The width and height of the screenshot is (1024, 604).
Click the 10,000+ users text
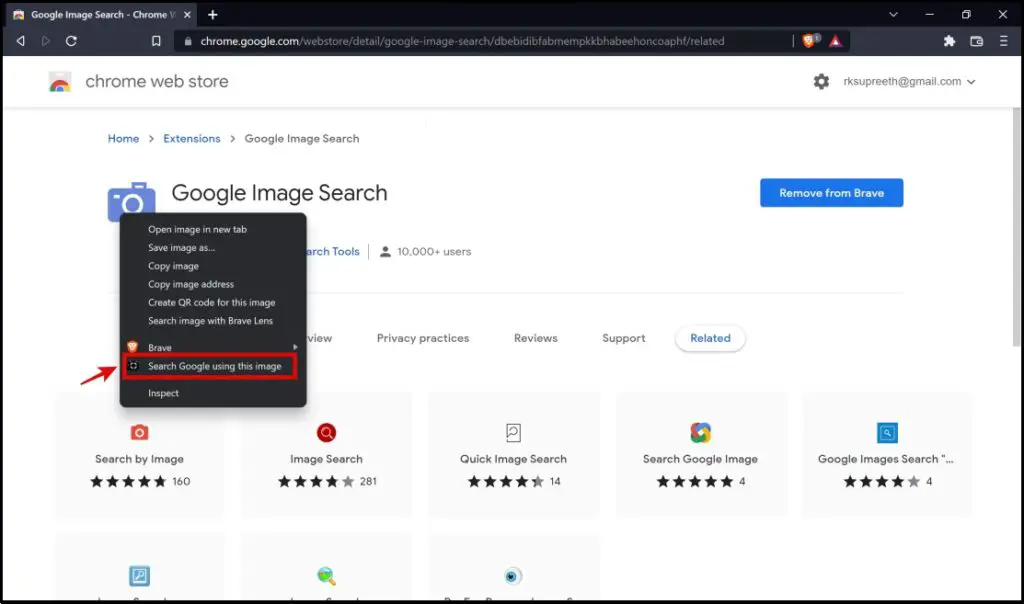point(434,251)
